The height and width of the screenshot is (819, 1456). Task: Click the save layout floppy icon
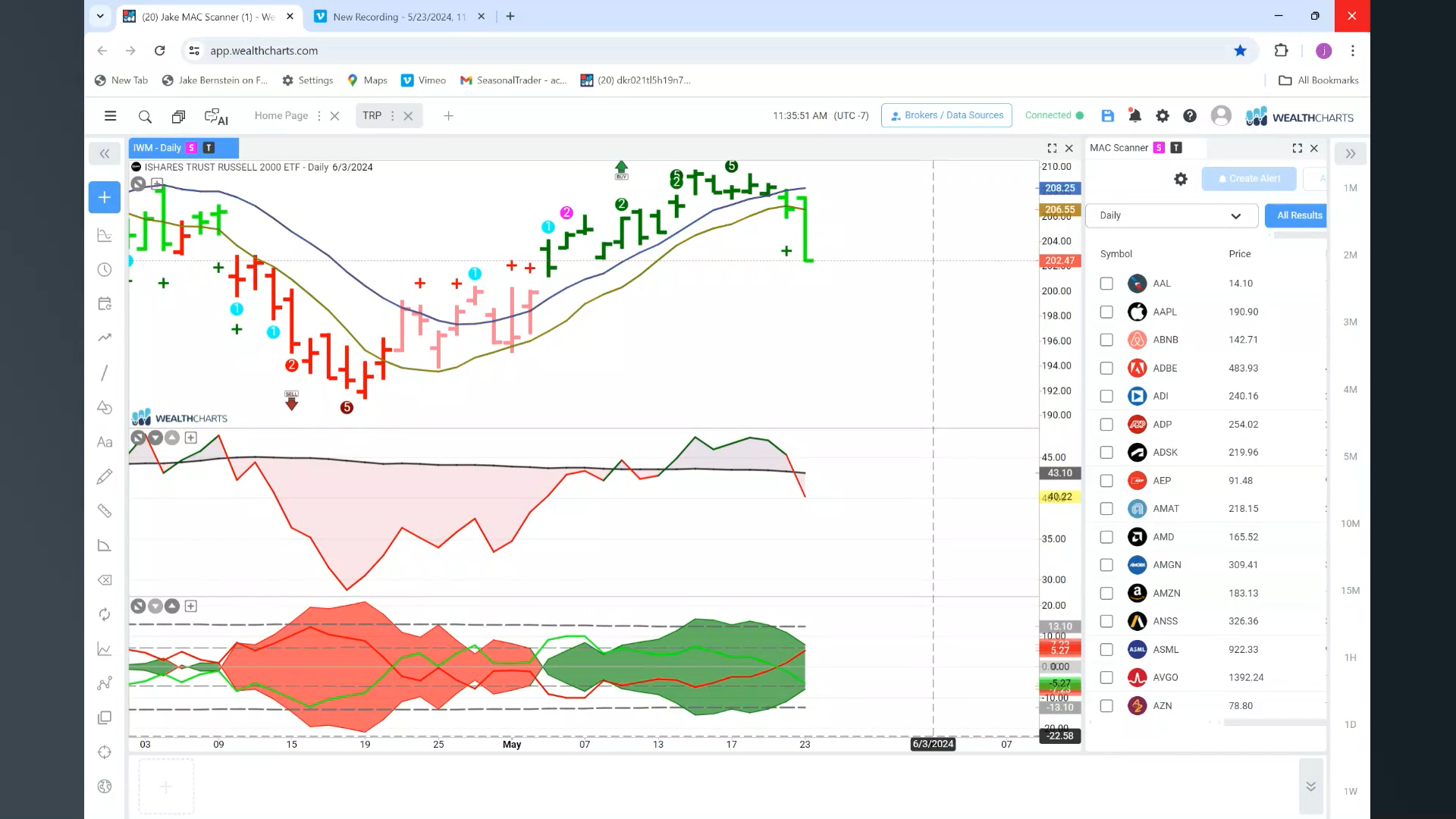pos(1108,116)
